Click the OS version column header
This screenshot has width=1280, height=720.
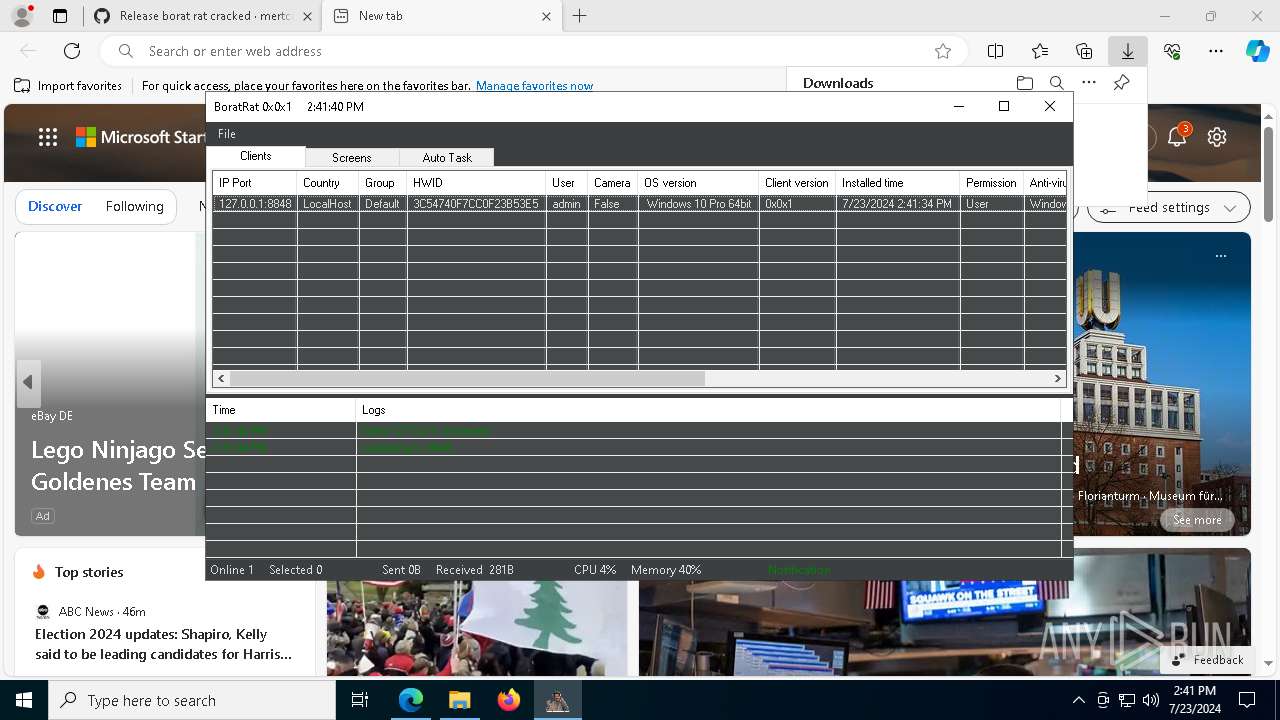[x=698, y=183]
